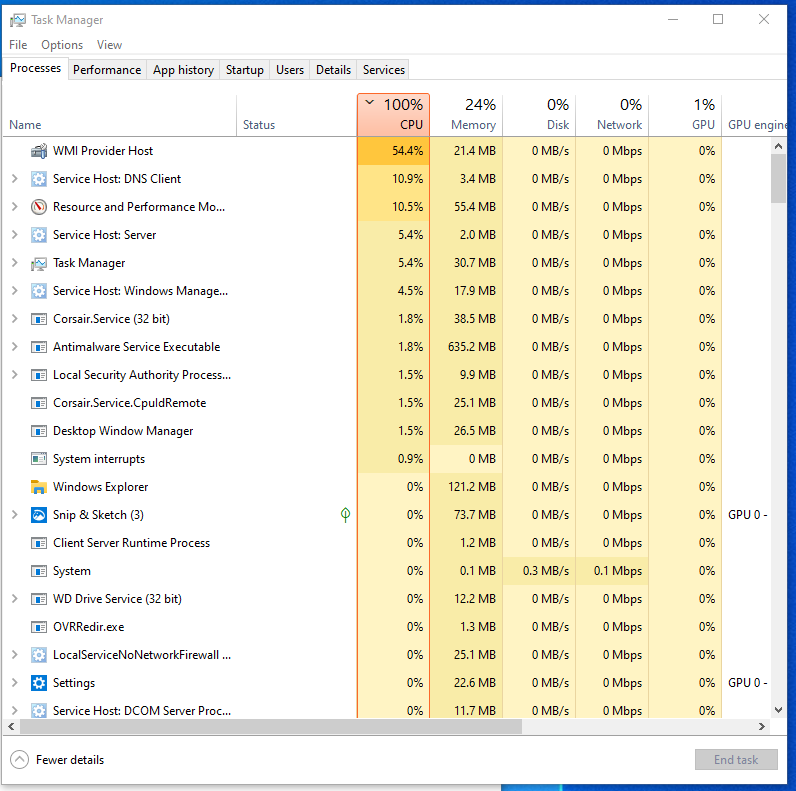The image size is (796, 791).
Task: Click the horizontal scrollbar thumb
Action: click(271, 727)
